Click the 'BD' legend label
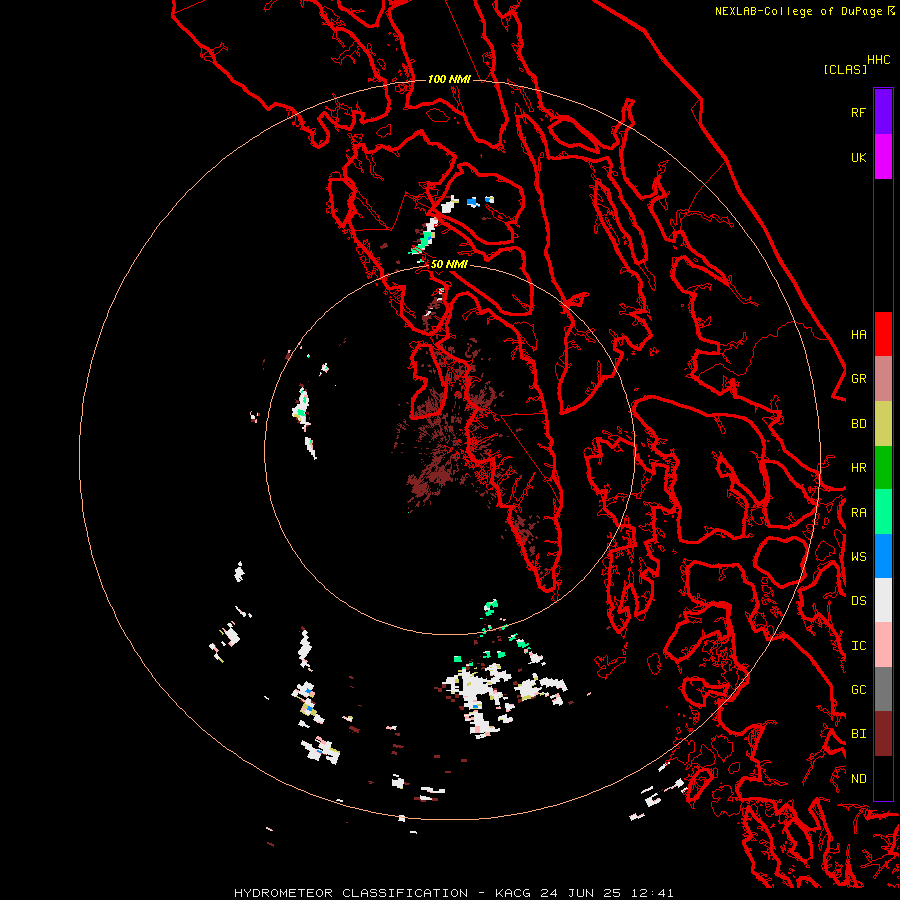This screenshot has width=900, height=900. tap(858, 424)
